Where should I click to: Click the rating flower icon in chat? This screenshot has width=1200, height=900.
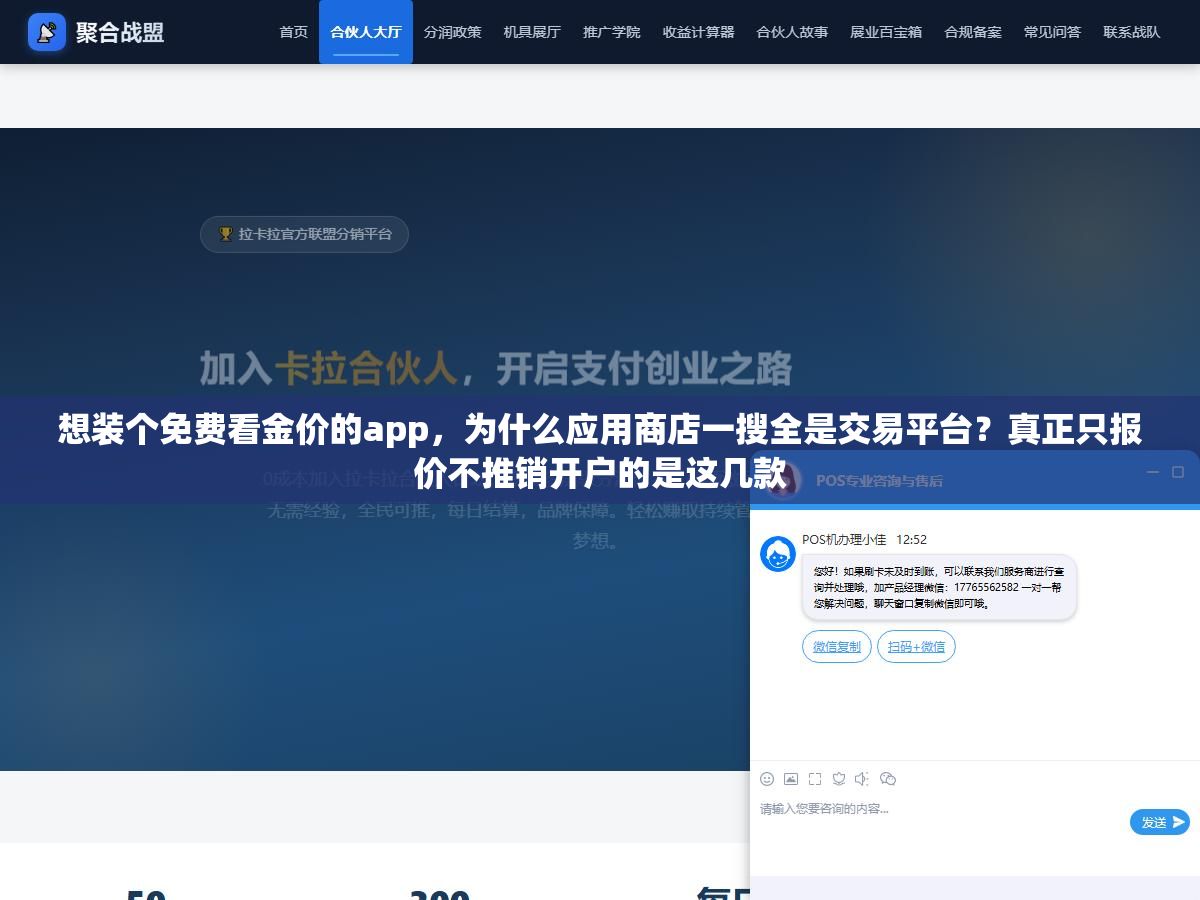tap(839, 779)
